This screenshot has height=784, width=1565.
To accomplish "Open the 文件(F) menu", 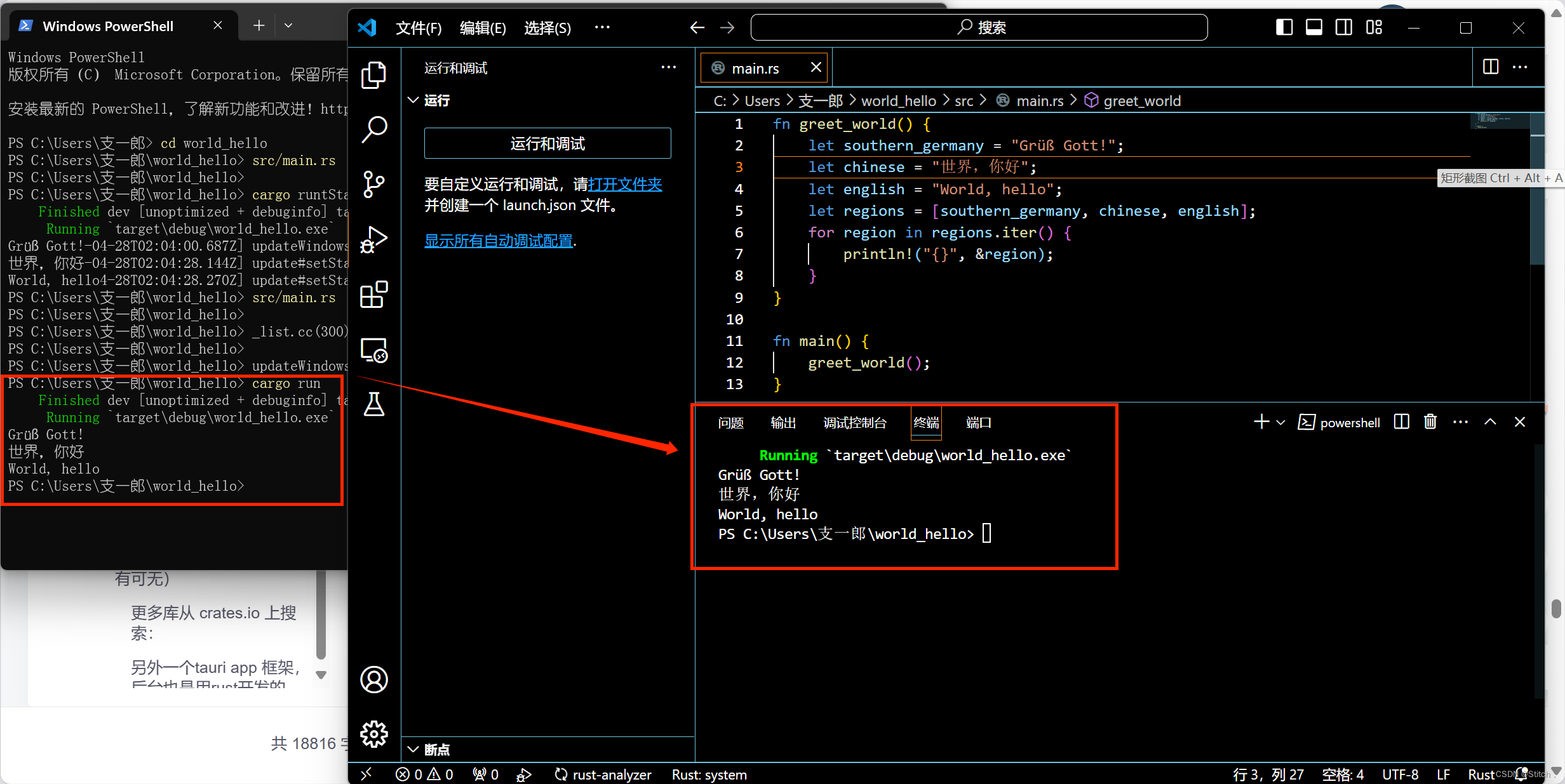I will pyautogui.click(x=418, y=28).
